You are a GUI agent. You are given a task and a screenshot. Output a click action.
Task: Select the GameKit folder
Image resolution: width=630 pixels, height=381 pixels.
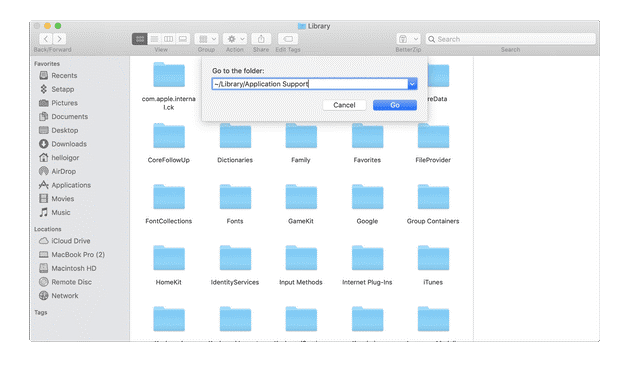(301, 197)
